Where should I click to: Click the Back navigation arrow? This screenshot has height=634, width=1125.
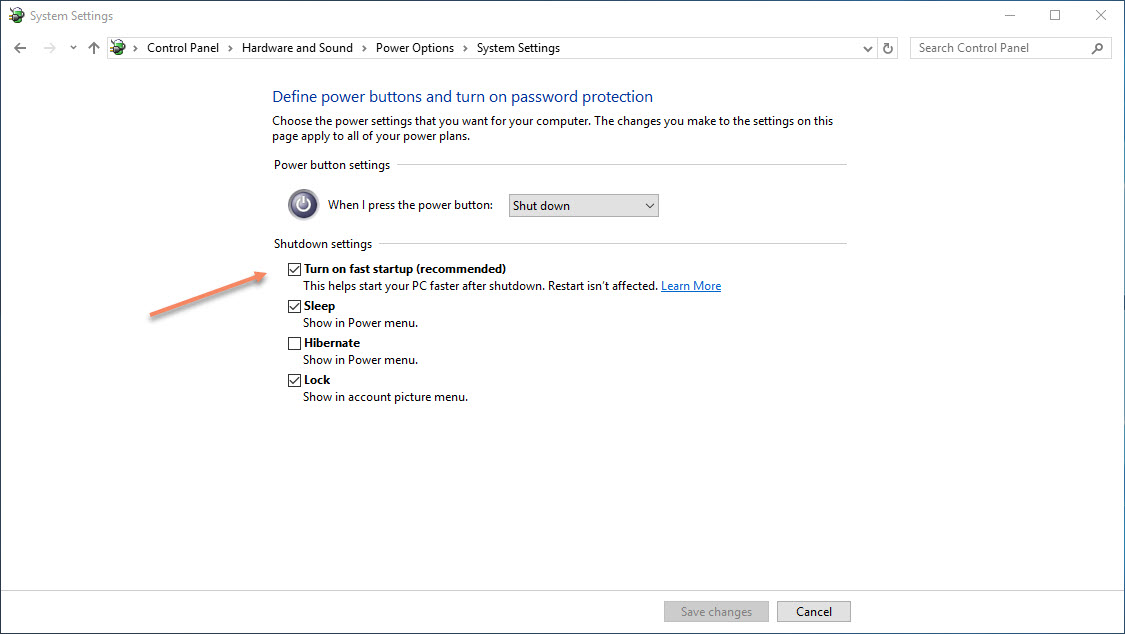click(20, 47)
